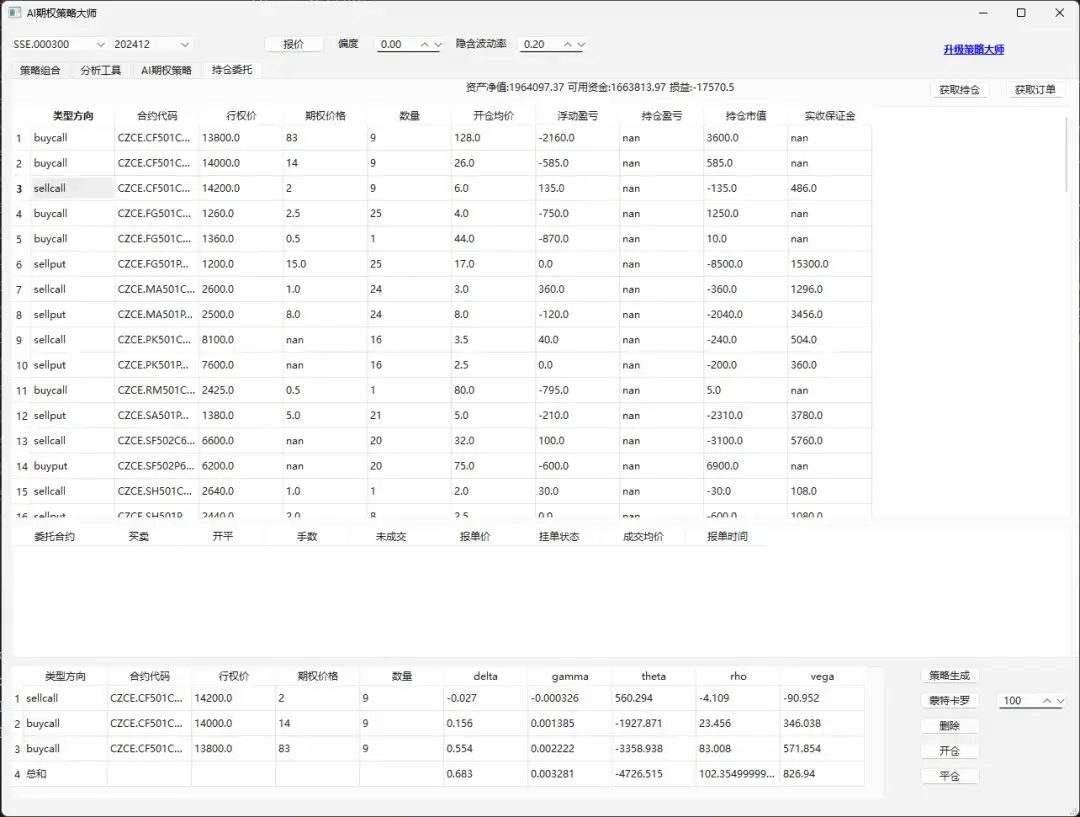Screen dimensions: 1080x817
Task: Click the 开仓均价 column header
Action: [x=493, y=116]
